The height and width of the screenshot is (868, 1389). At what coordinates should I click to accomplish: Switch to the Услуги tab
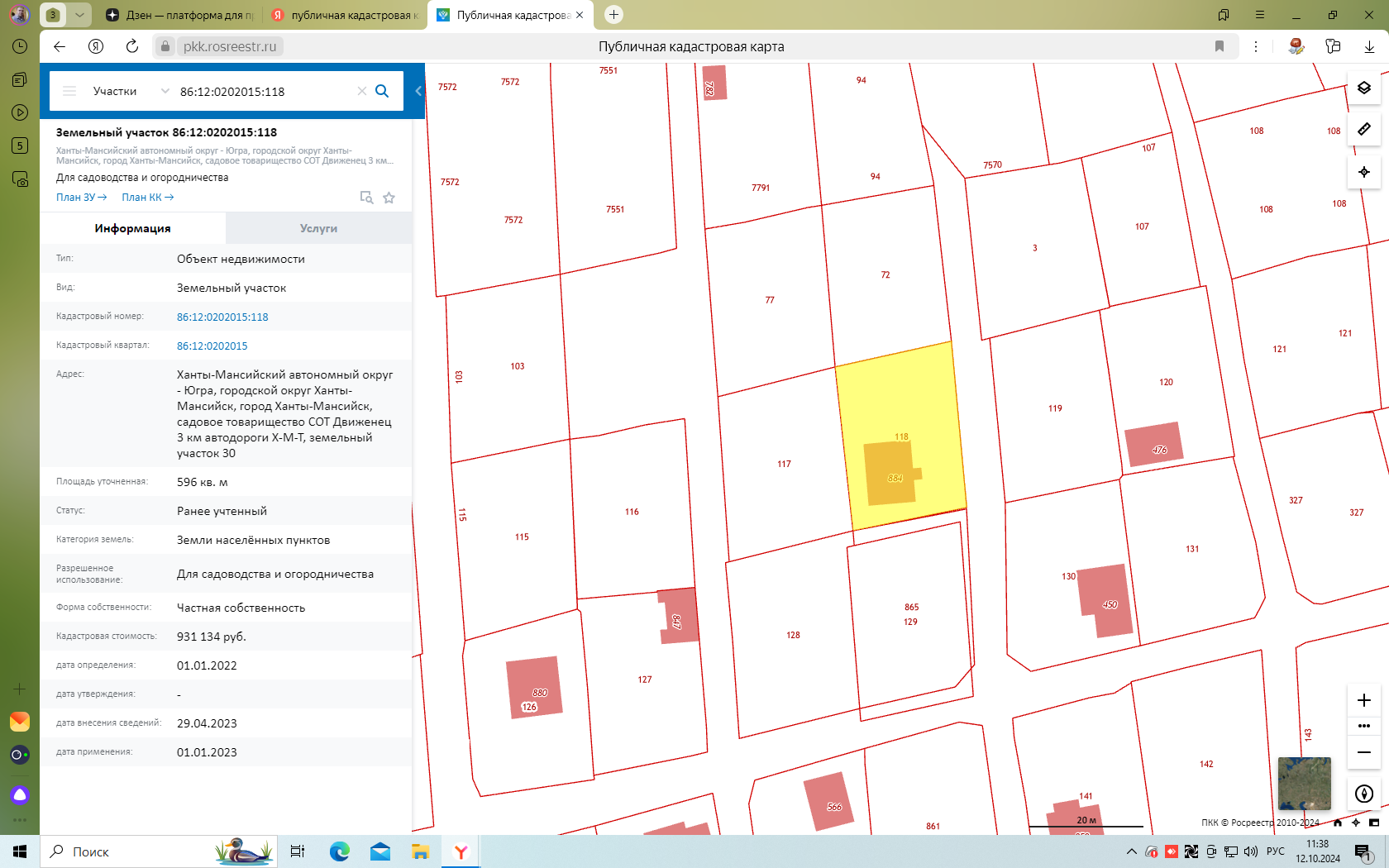pyautogui.click(x=318, y=228)
